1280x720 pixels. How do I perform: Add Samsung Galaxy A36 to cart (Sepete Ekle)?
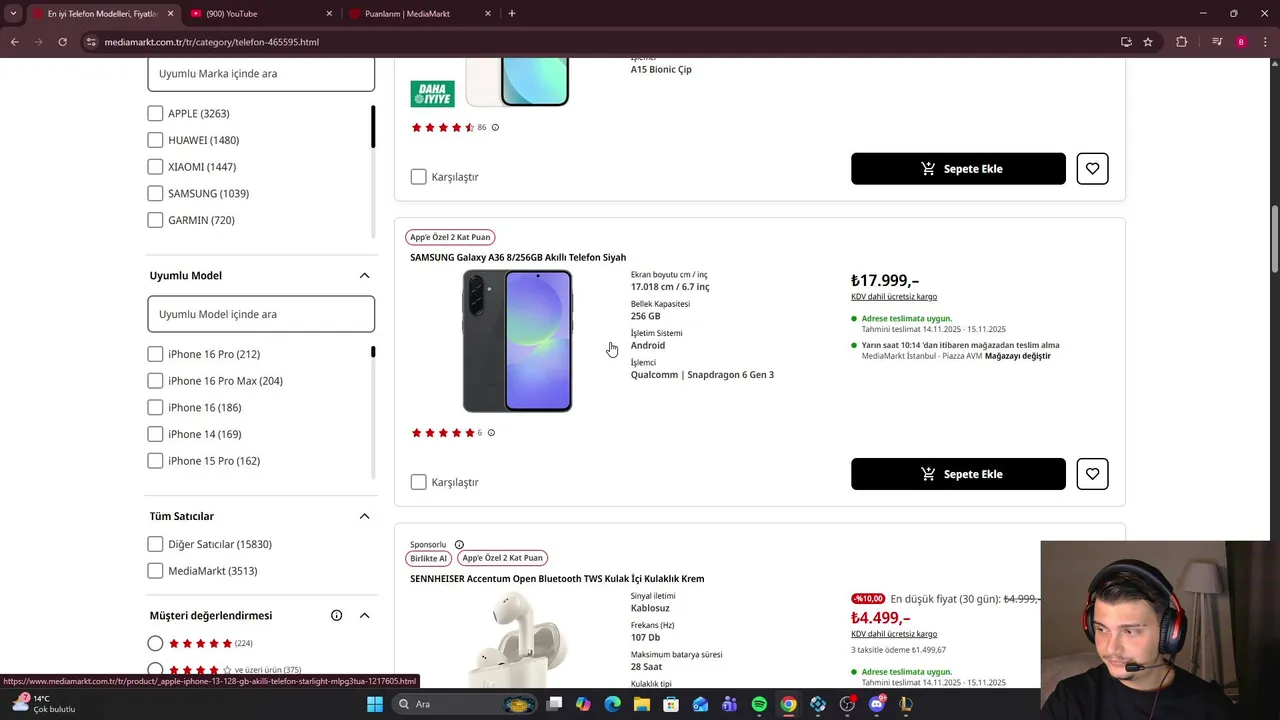[958, 474]
